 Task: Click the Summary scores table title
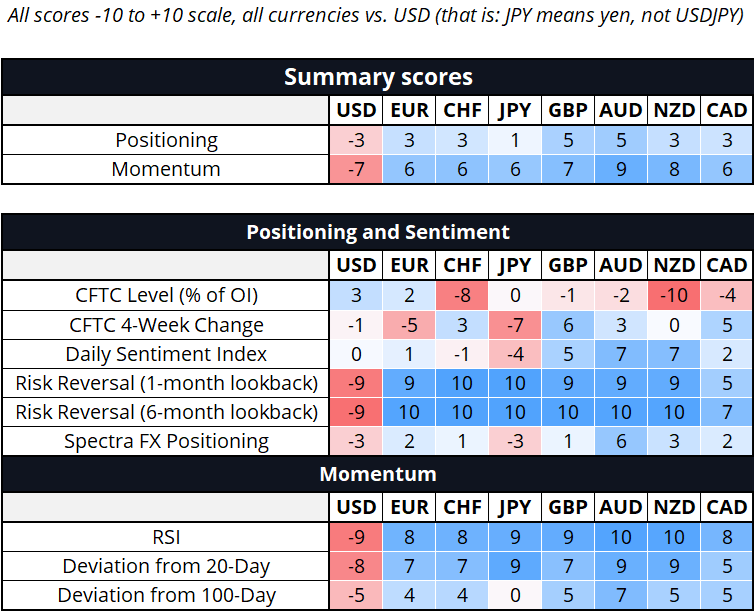377,77
